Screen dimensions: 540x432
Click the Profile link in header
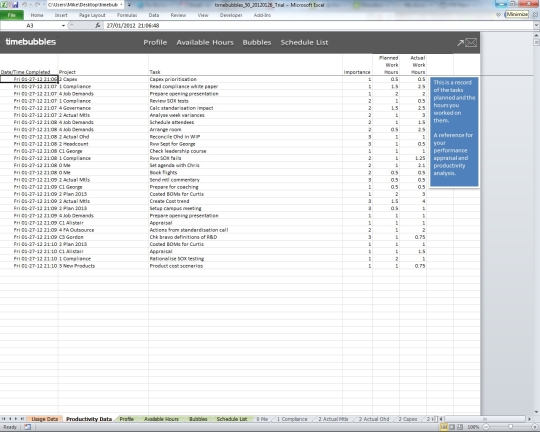tap(155, 42)
